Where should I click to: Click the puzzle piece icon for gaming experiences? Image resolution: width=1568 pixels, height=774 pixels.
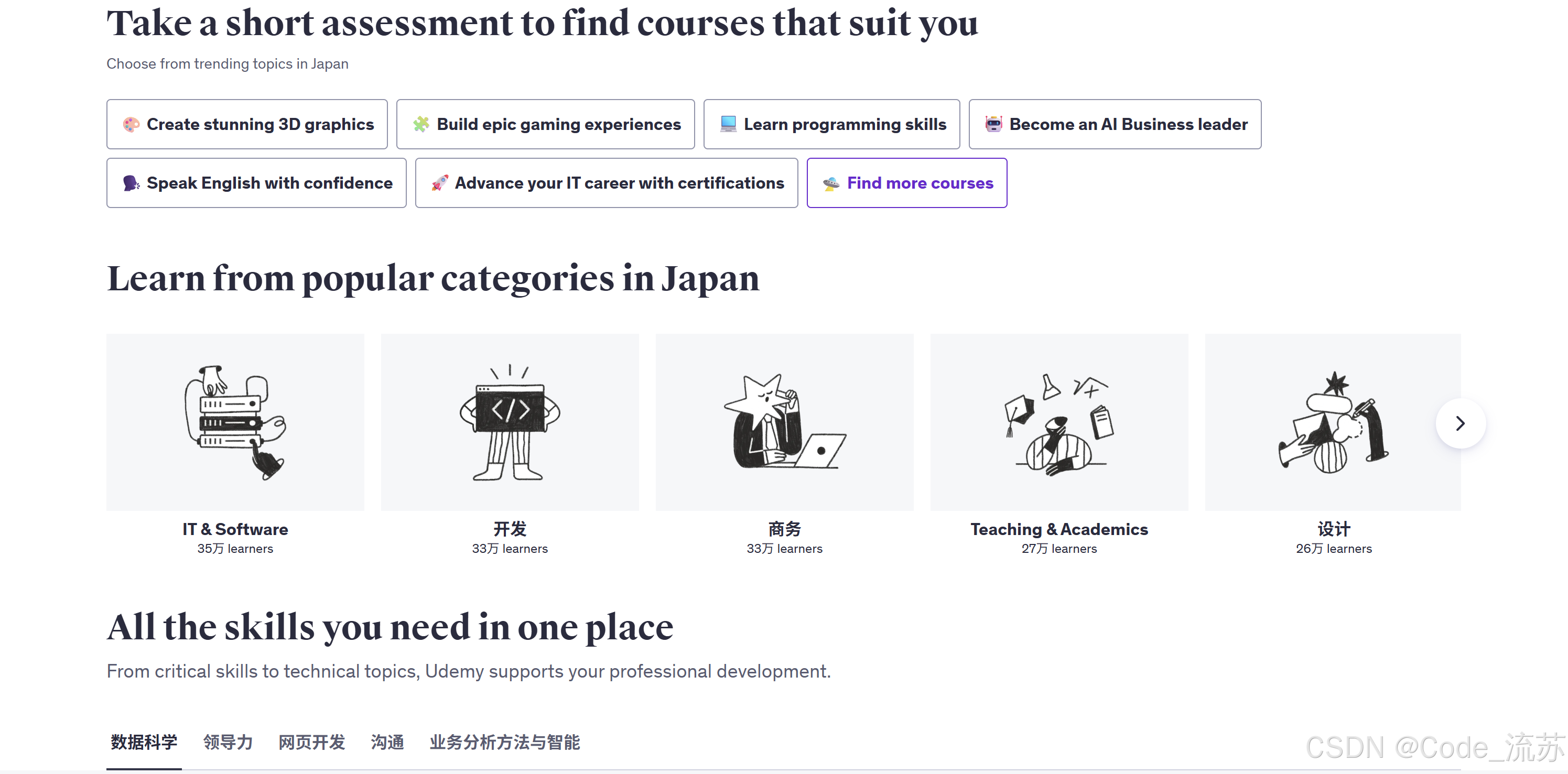click(420, 124)
